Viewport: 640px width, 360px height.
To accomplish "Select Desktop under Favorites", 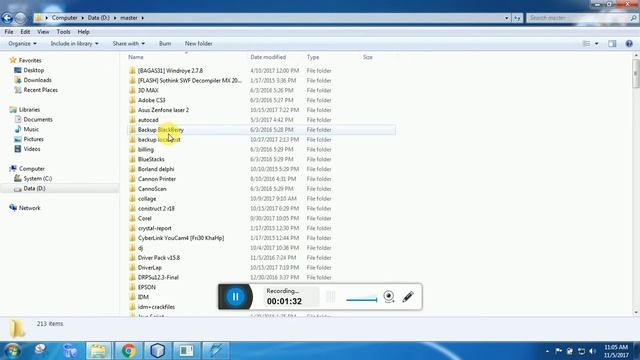I will [x=33, y=70].
